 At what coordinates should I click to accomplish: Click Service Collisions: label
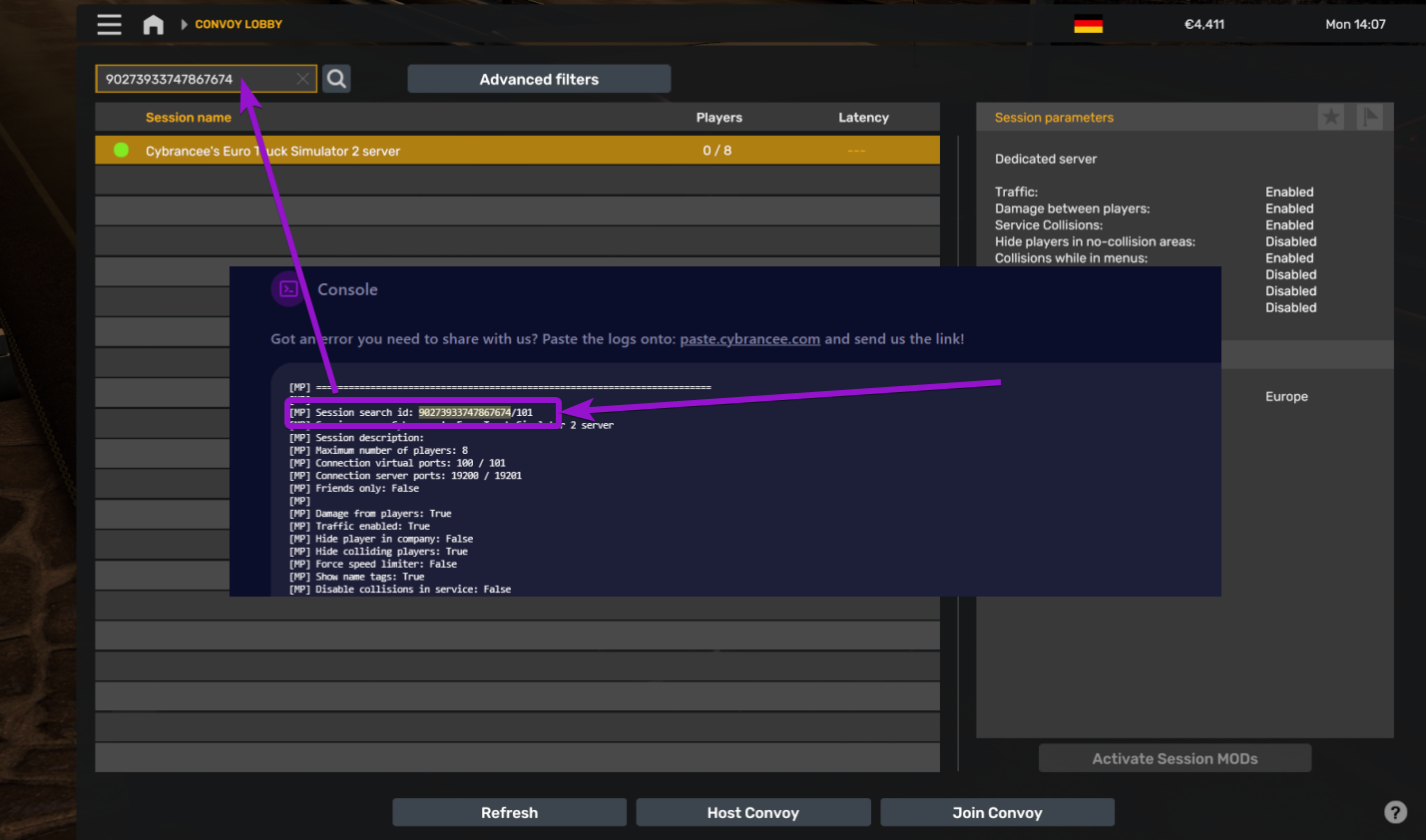coord(1049,224)
